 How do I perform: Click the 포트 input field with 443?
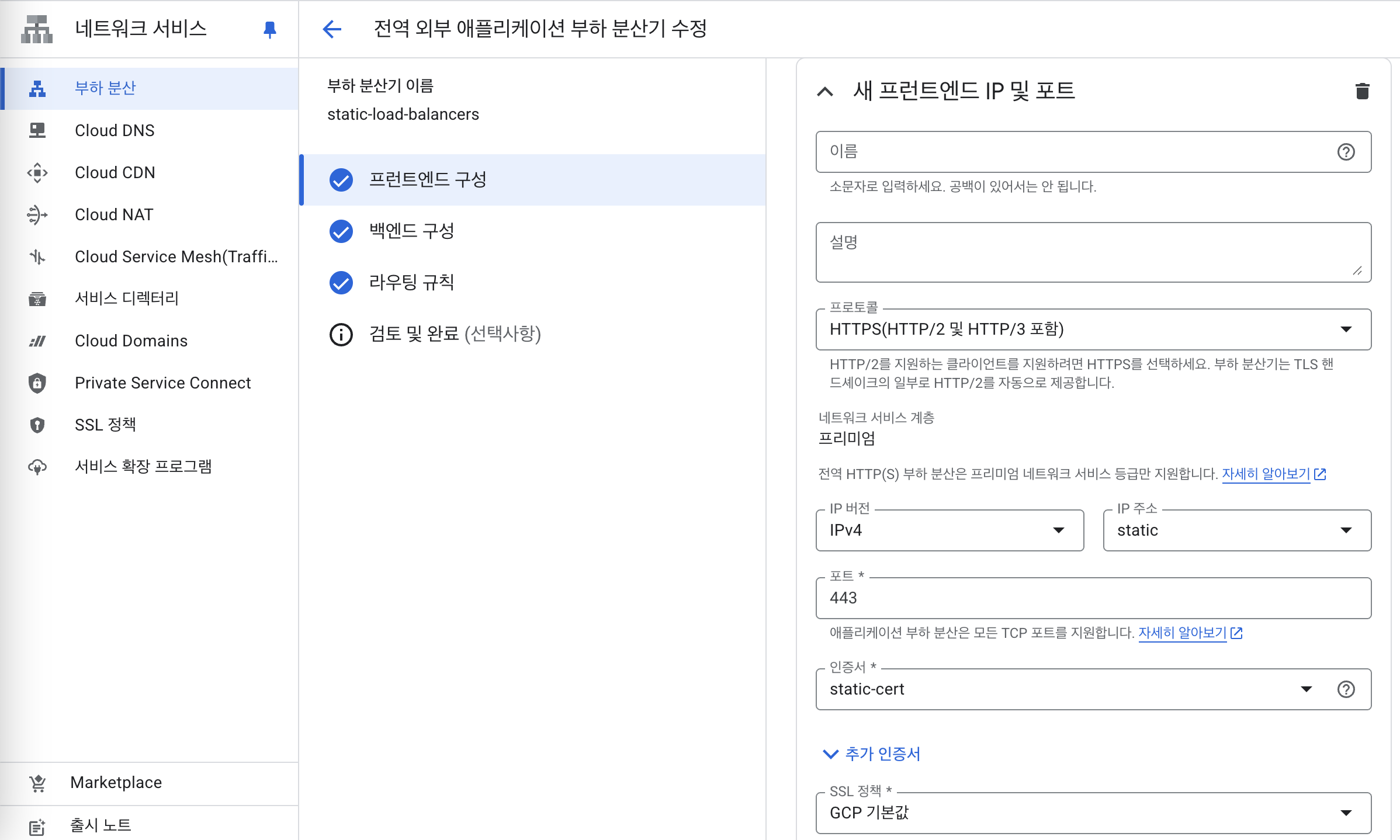click(1093, 598)
